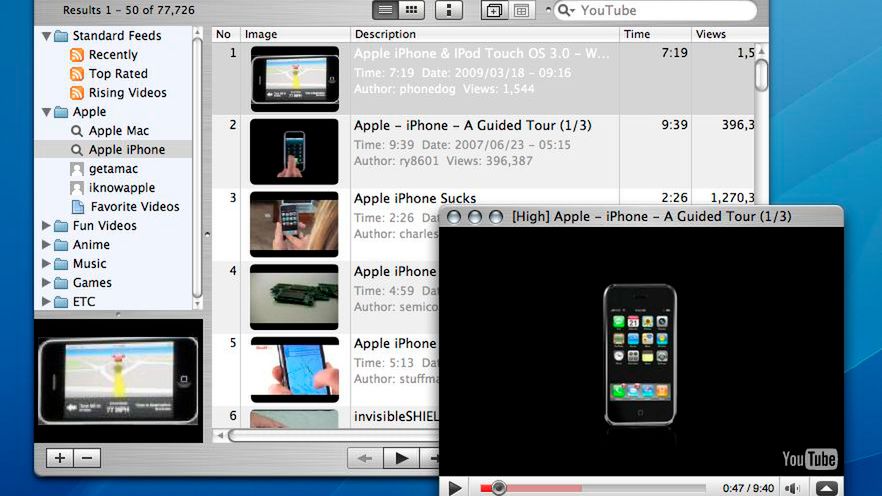This screenshot has height=496, width=882.
Task: Select 'Apple – iPhone – A Guided Tour (1/3)' row title
Action: (x=472, y=125)
